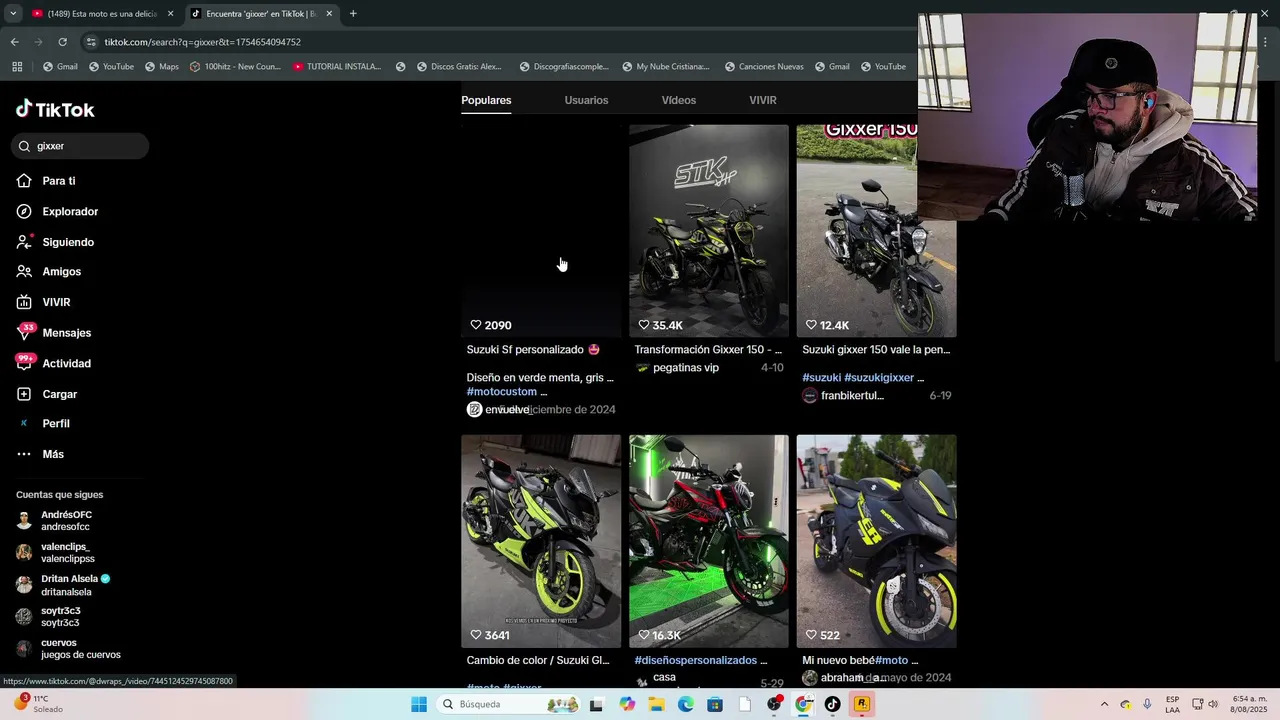Reload the page with the refresh icon

[62, 42]
